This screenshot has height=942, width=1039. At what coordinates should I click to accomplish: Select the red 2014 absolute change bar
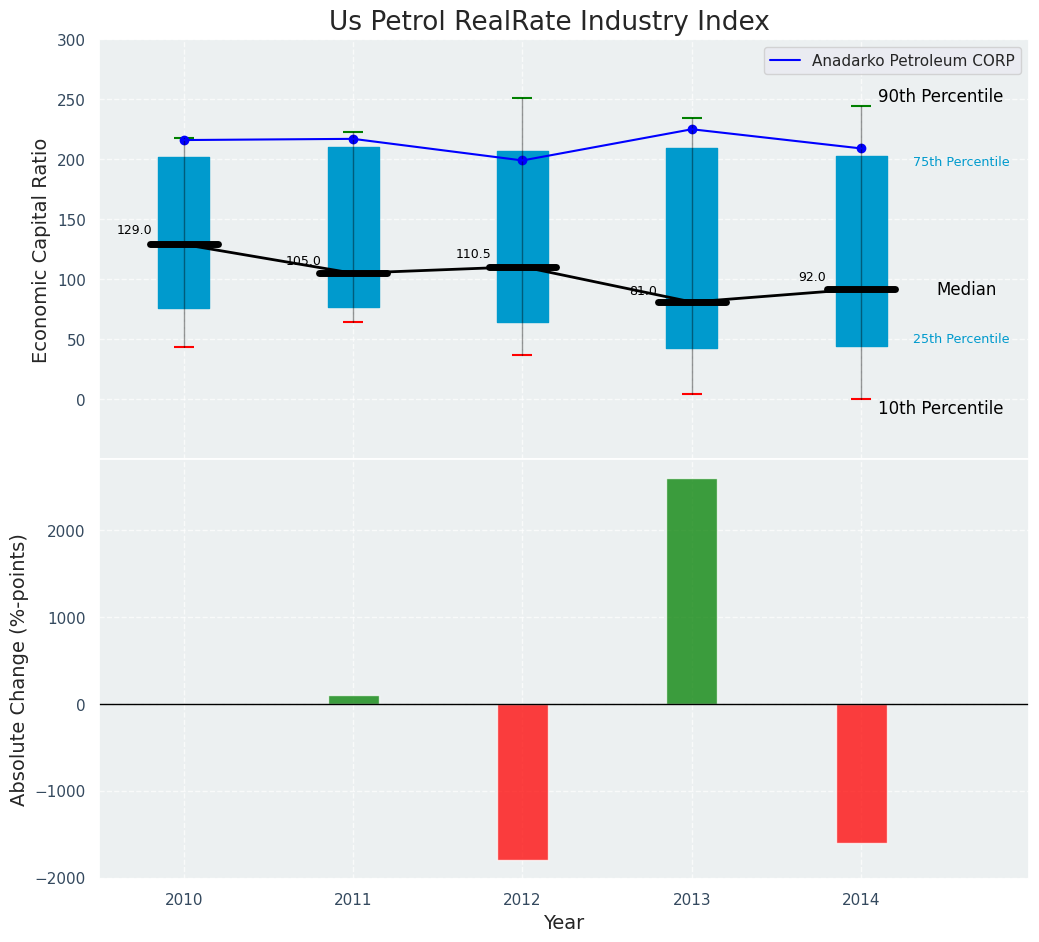pyautogui.click(x=861, y=773)
